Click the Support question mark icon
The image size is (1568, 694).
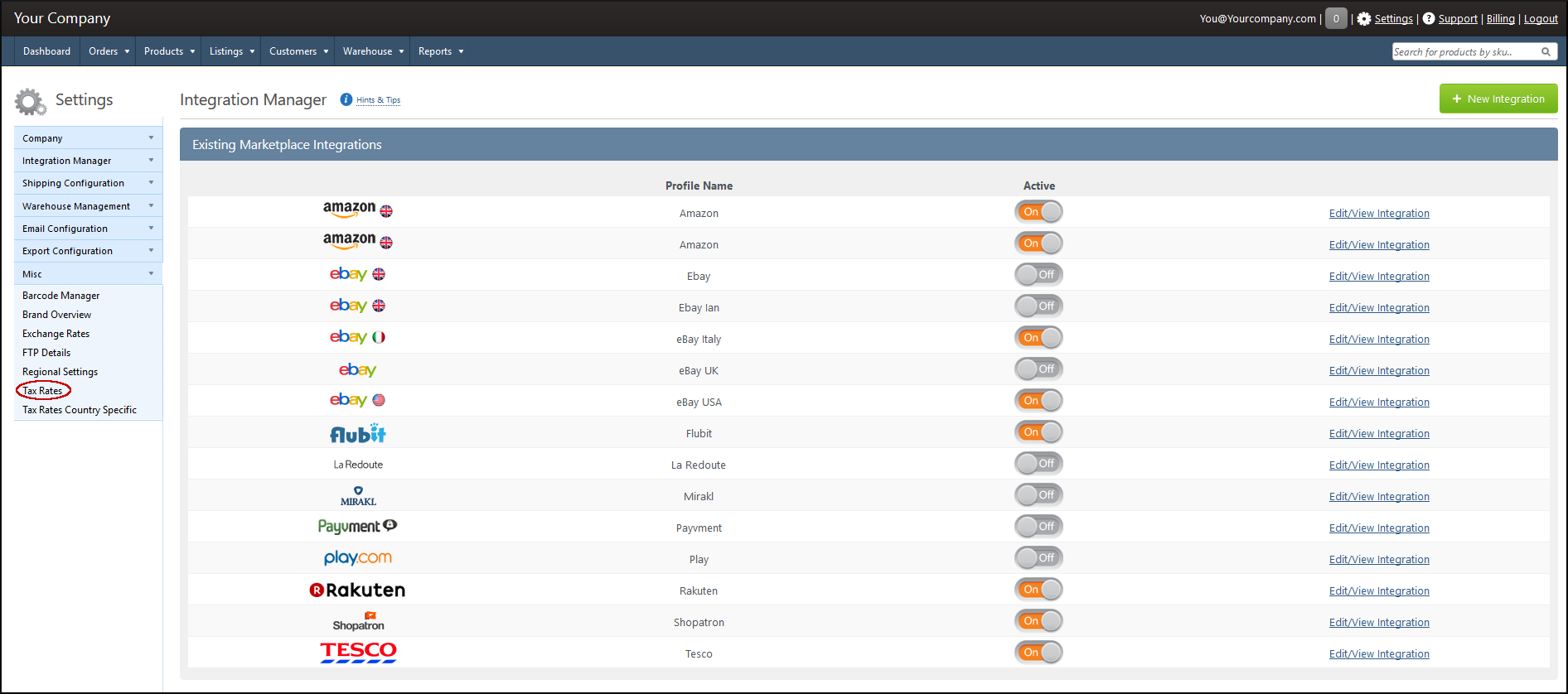1429,18
